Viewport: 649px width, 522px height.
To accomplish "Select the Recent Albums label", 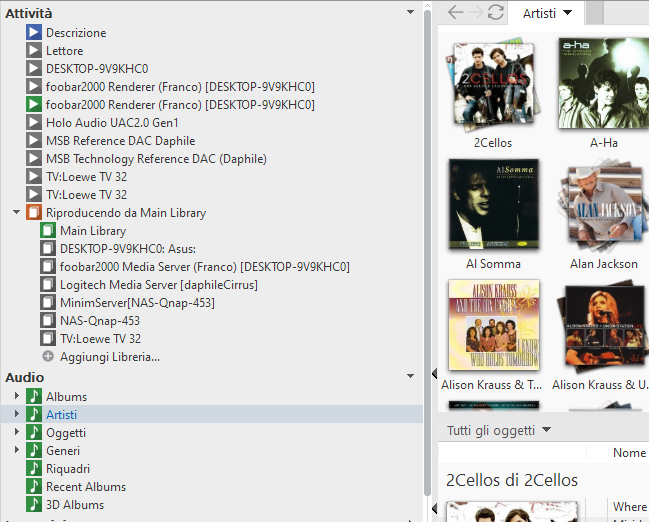I will [x=86, y=487].
